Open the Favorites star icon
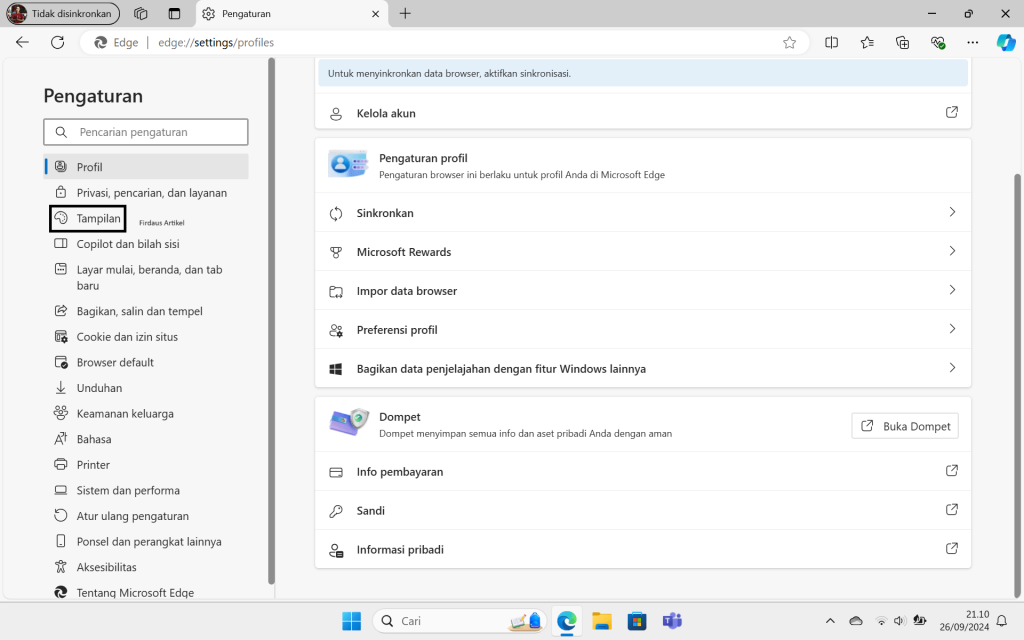 coord(867,42)
